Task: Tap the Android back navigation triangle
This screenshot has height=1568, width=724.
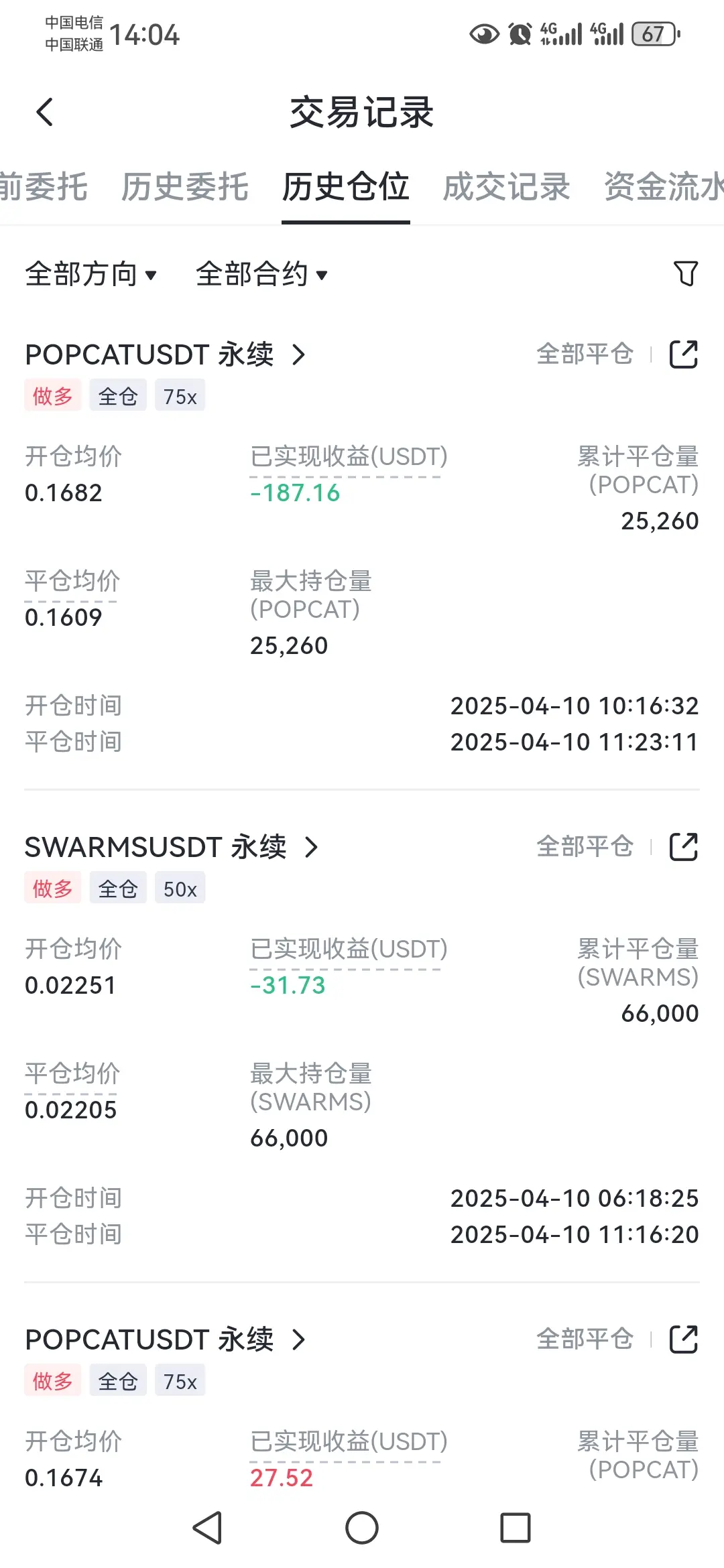Action: [208, 1528]
